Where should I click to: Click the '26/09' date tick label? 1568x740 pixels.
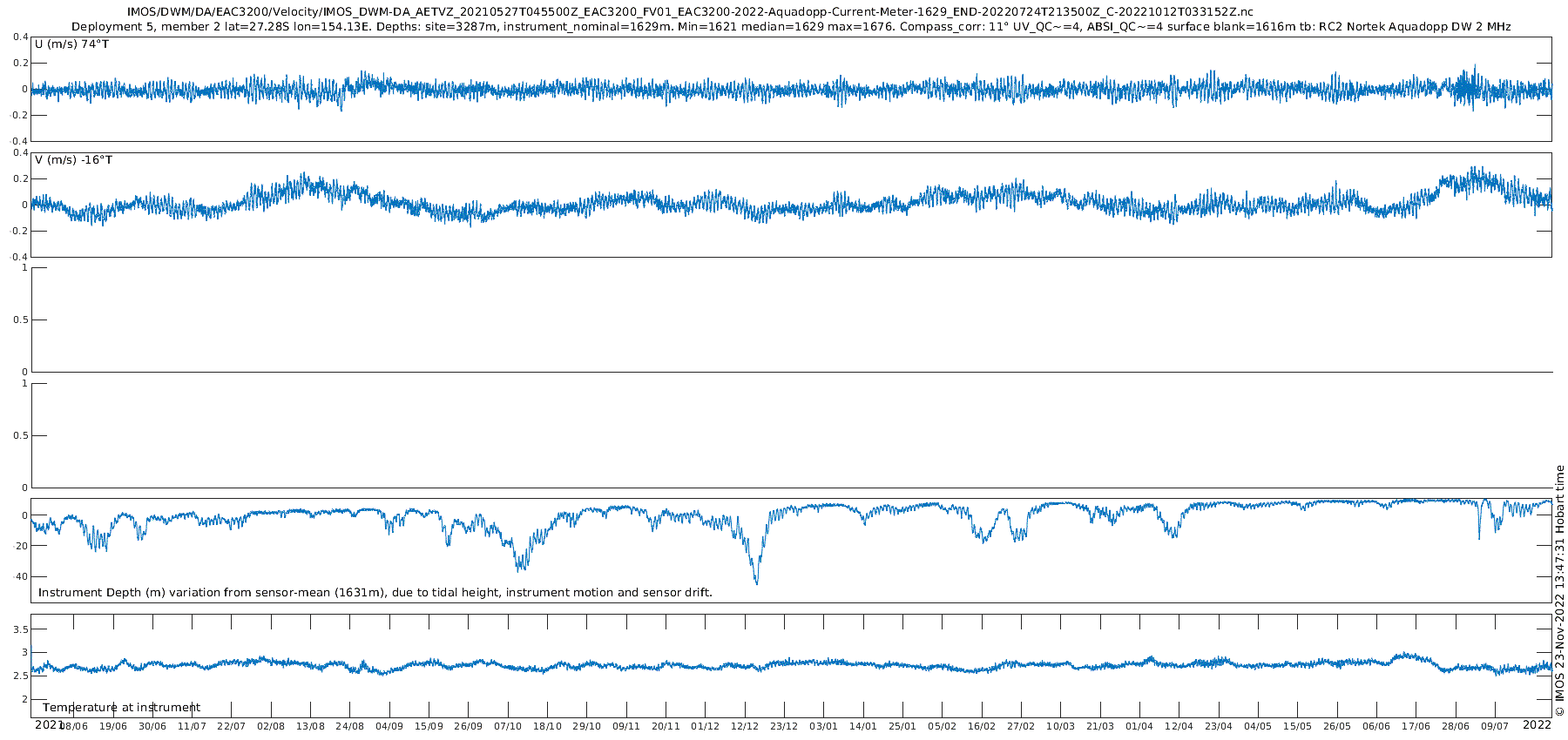click(x=469, y=726)
